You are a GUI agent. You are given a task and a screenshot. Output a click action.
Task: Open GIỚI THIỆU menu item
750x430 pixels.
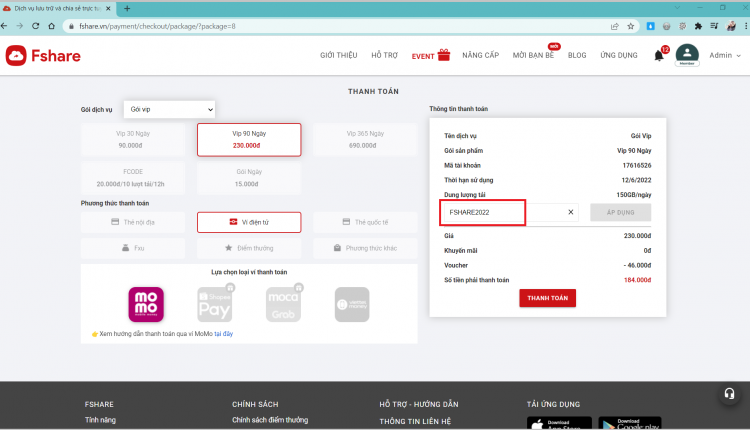tap(339, 55)
